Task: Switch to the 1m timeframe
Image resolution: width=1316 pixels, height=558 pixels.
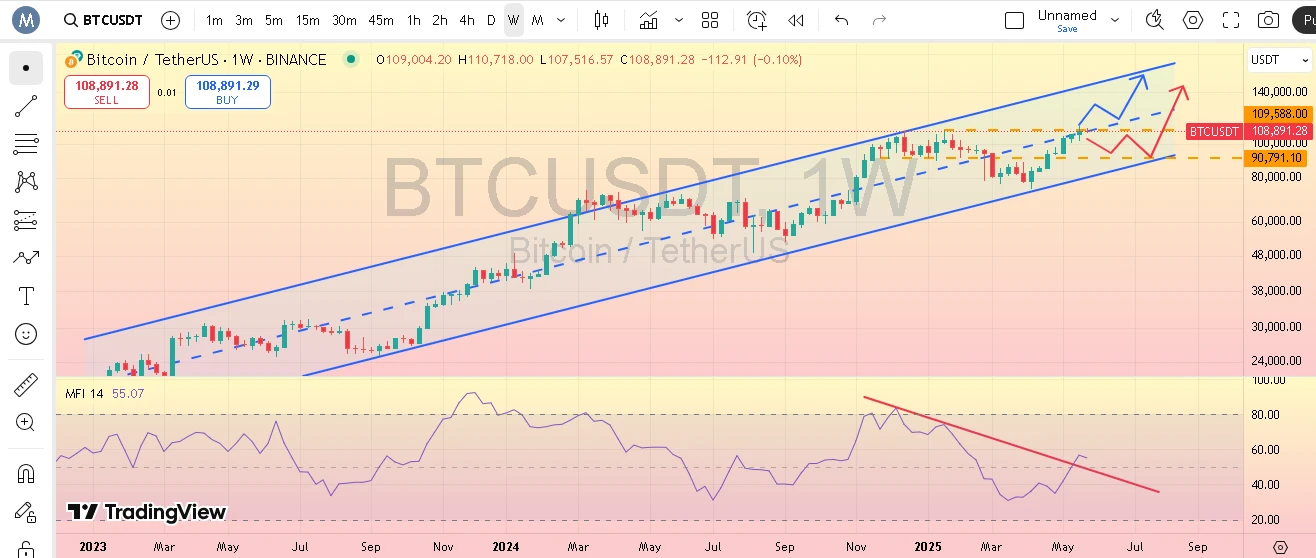Action: click(214, 20)
